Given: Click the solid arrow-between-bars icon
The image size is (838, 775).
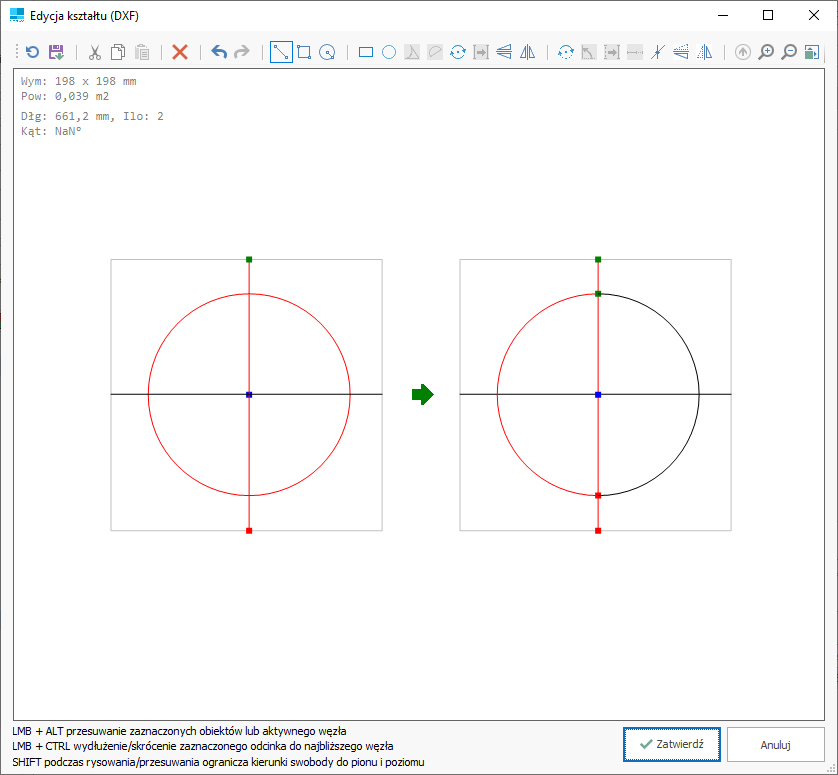Looking at the screenshot, I should pyautogui.click(x=481, y=52).
